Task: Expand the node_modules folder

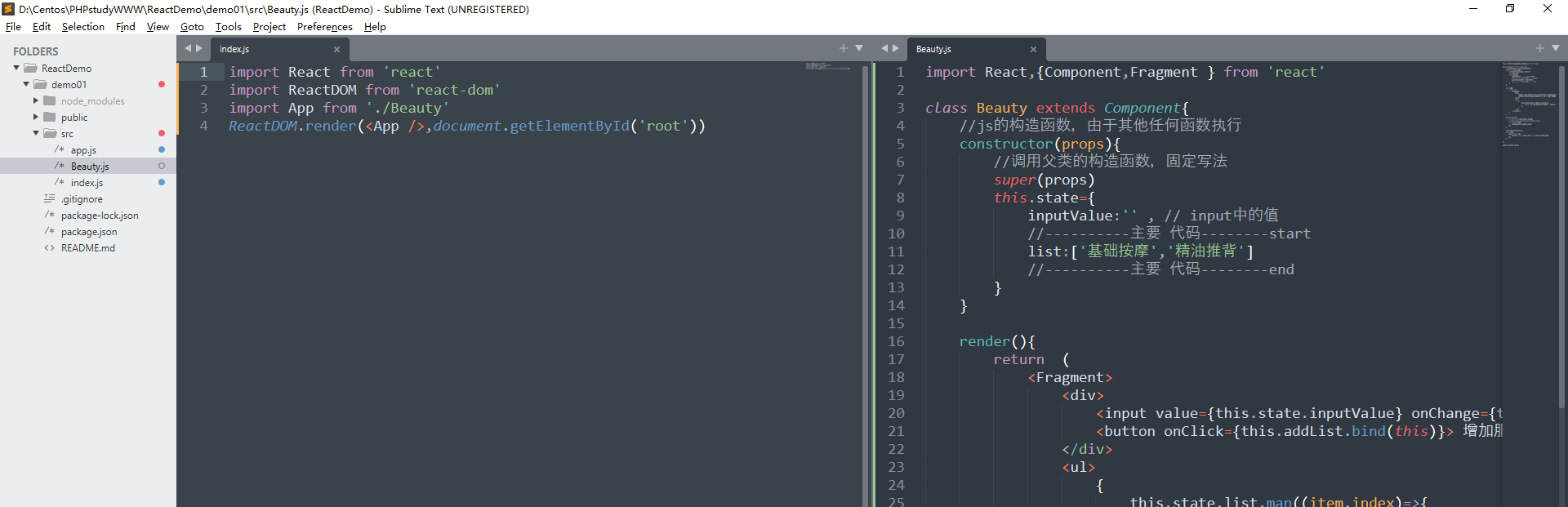Action: (36, 100)
